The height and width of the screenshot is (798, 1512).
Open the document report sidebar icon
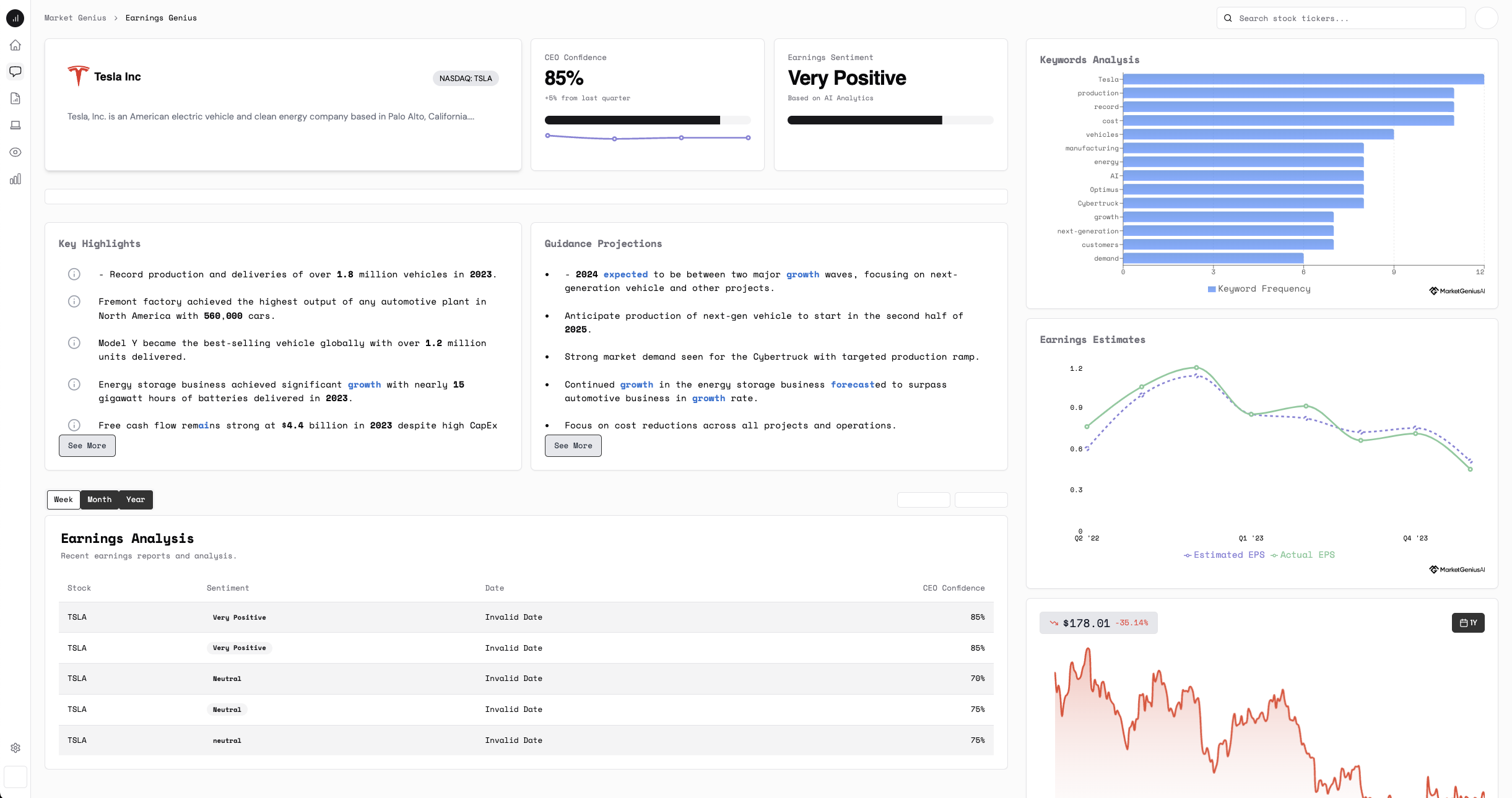(15, 98)
